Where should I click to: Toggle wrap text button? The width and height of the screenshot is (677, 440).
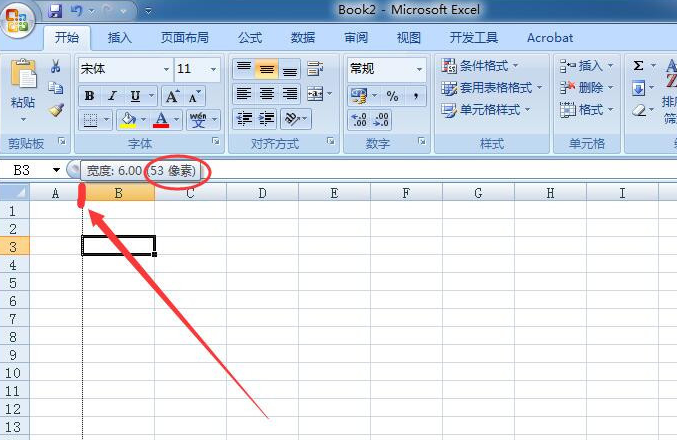pos(315,68)
